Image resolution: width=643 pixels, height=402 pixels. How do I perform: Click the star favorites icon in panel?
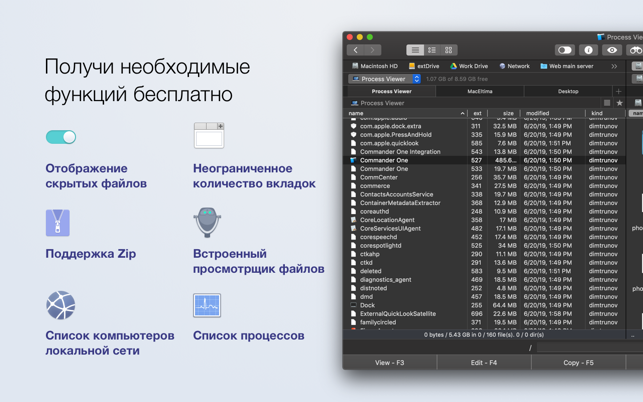coord(619,103)
